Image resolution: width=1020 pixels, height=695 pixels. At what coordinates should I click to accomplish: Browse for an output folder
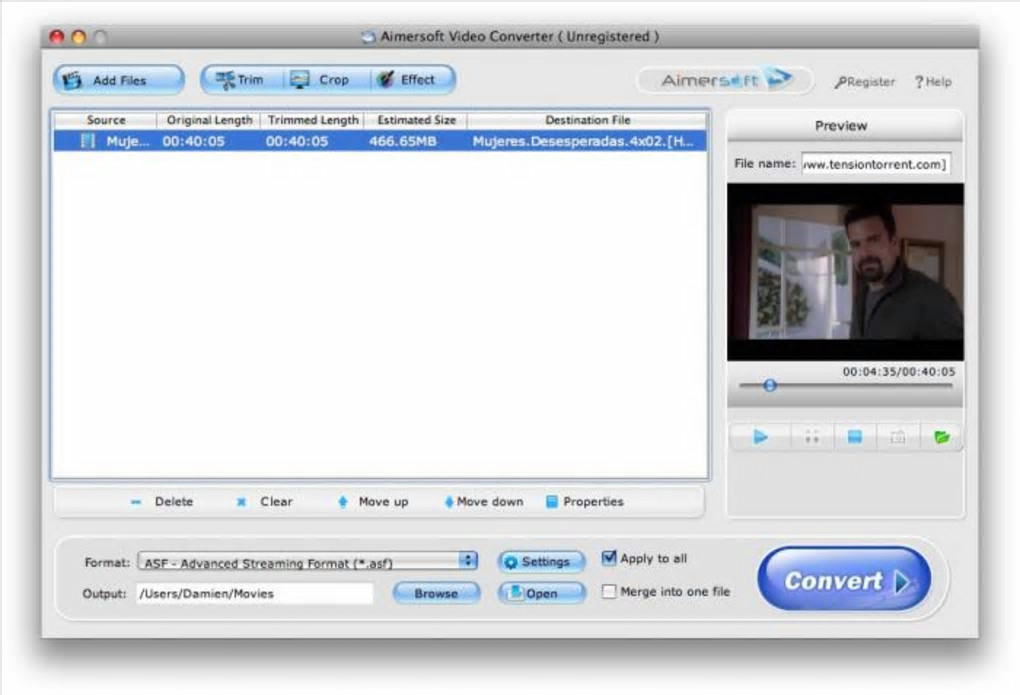click(436, 593)
